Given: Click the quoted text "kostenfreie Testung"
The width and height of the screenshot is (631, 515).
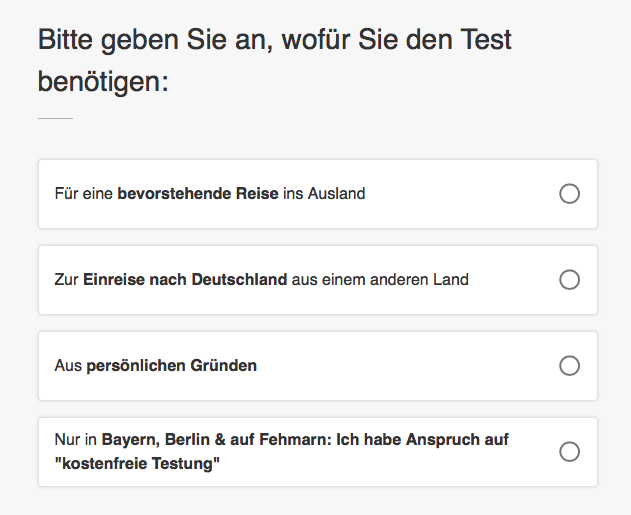Looking at the screenshot, I should click(x=137, y=464).
